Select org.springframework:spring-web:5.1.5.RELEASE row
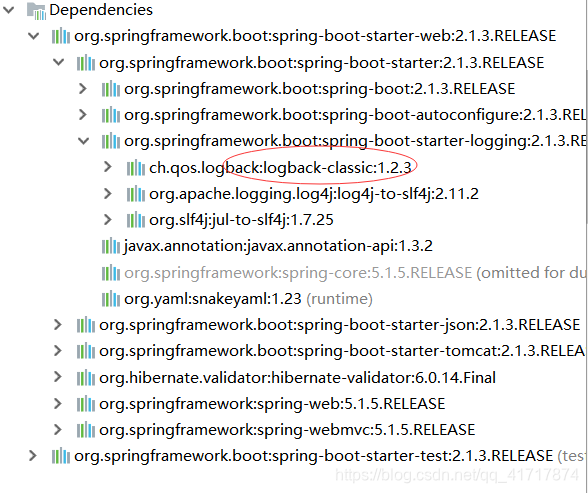588x493 pixels. [x=272, y=404]
